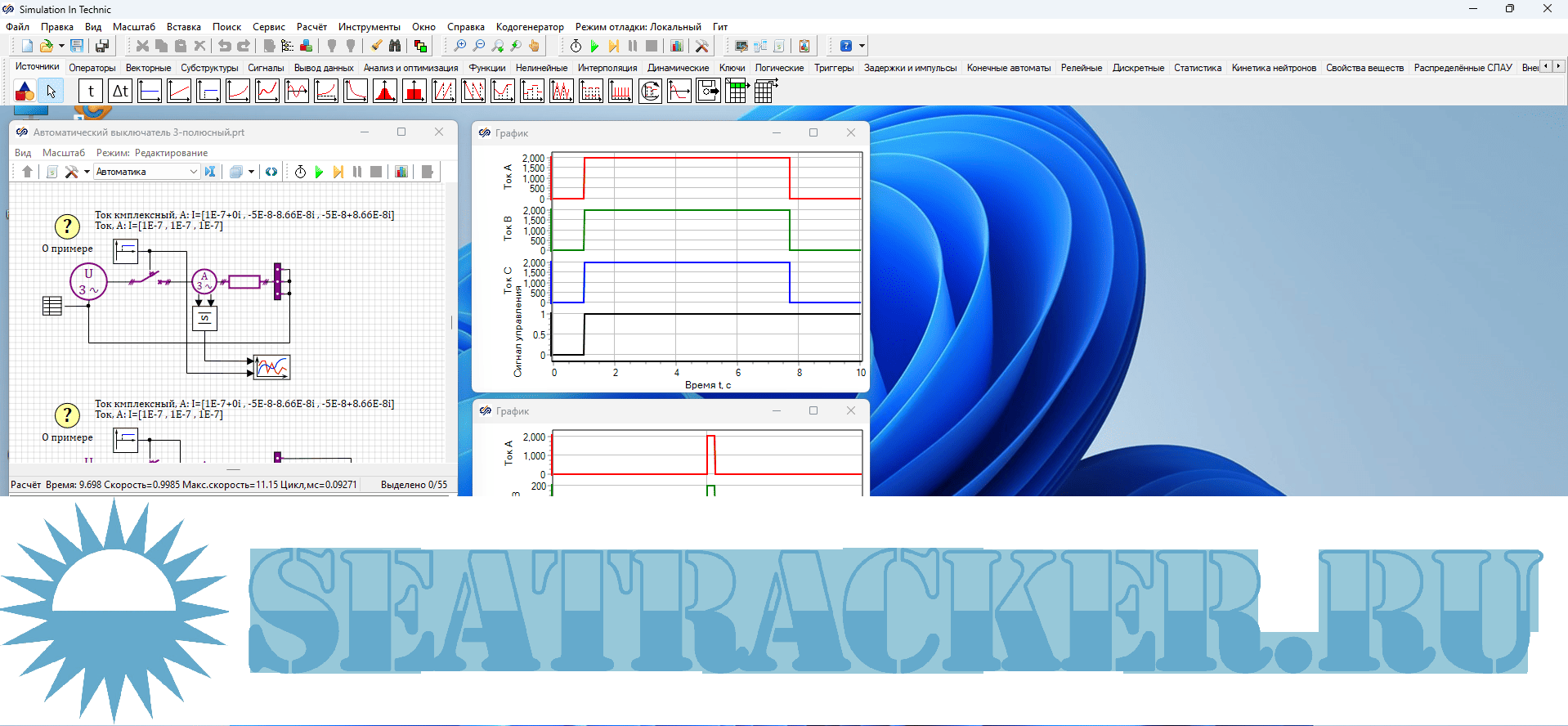Expand the dropdown arrow beside the help icon
The width and height of the screenshot is (1568, 726).
point(862,46)
